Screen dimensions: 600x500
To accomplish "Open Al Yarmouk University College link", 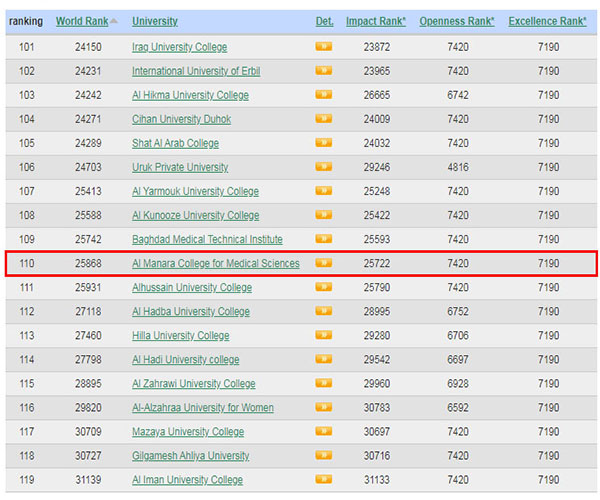I will tap(195, 192).
